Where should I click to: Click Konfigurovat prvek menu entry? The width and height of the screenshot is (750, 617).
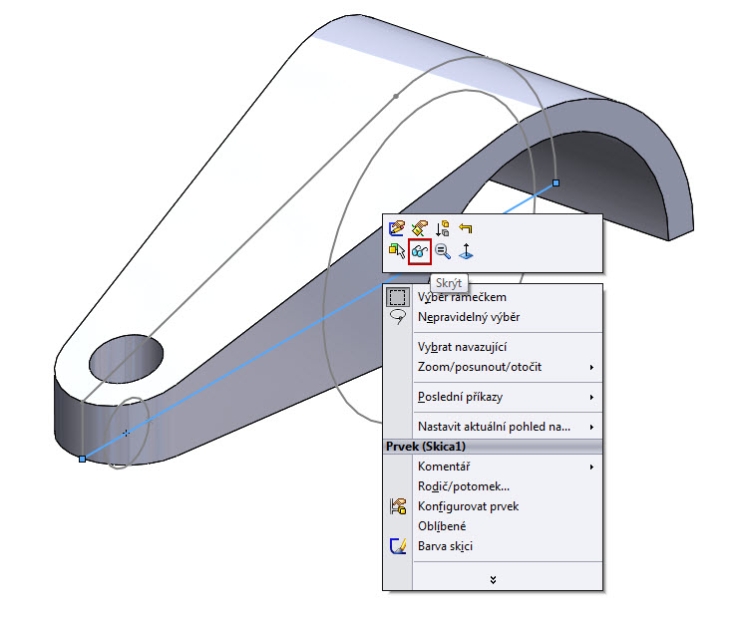pos(493,507)
